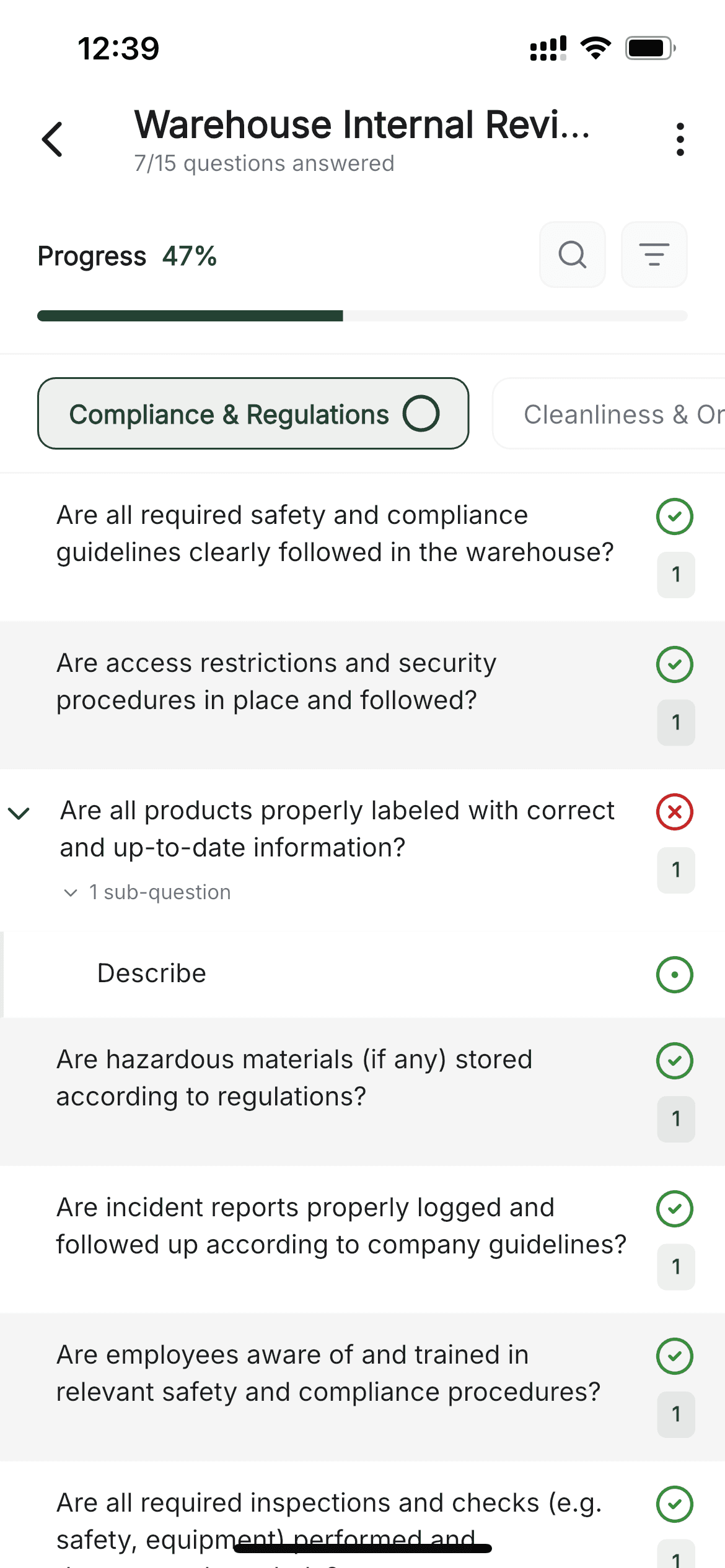725x1568 pixels.
Task: Tap the back arrow to exit checklist
Action: coord(53,138)
